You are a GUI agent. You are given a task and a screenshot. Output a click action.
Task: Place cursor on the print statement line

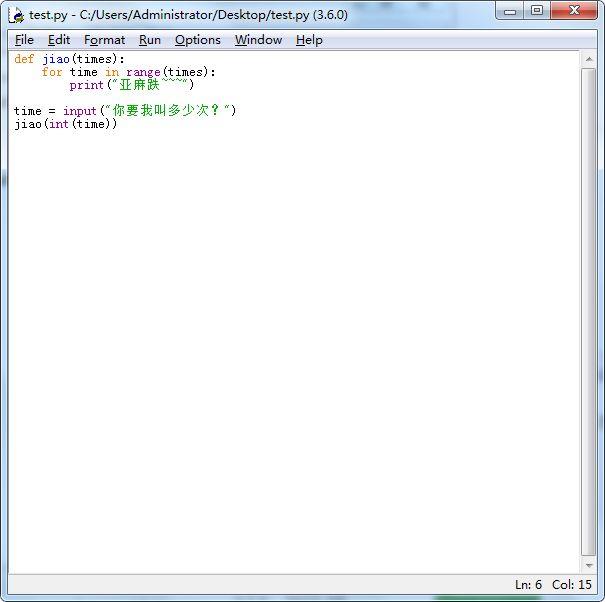(x=131, y=85)
